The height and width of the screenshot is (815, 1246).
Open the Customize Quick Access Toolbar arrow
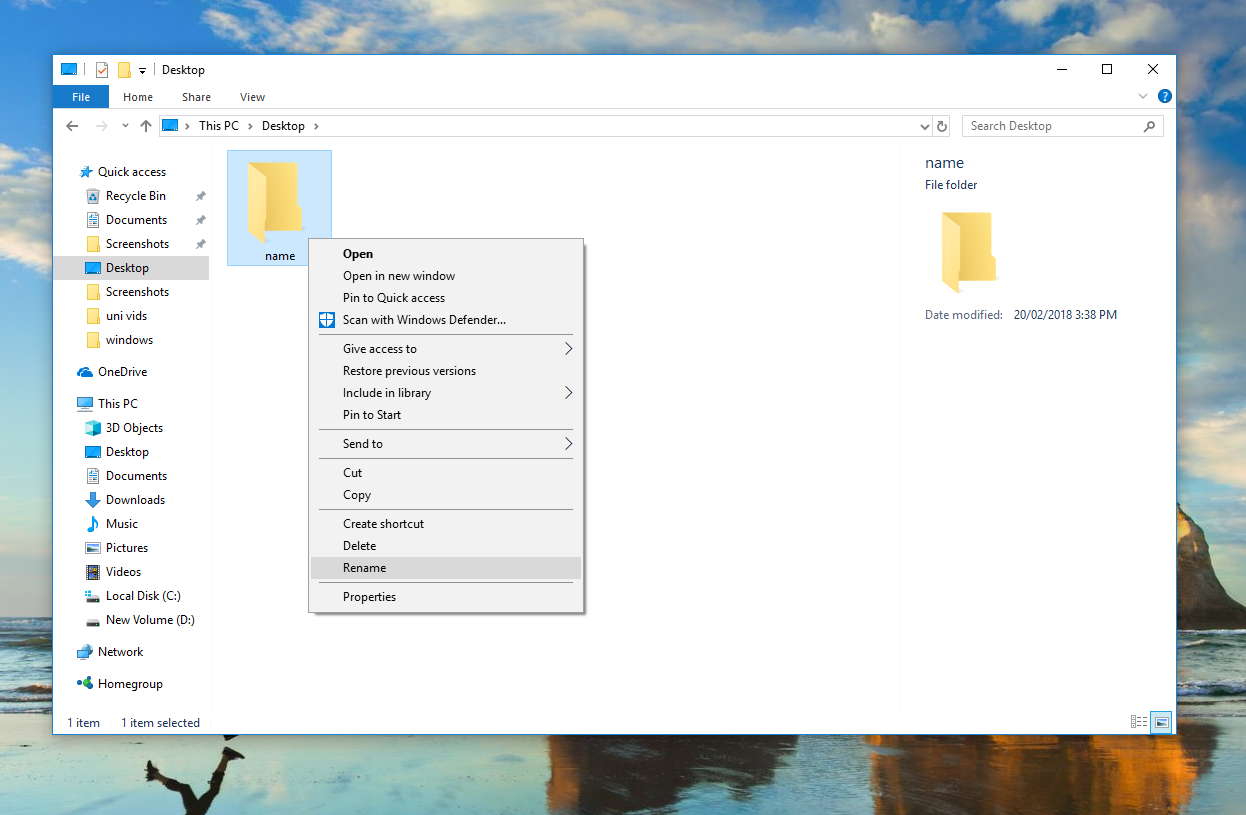(x=143, y=71)
